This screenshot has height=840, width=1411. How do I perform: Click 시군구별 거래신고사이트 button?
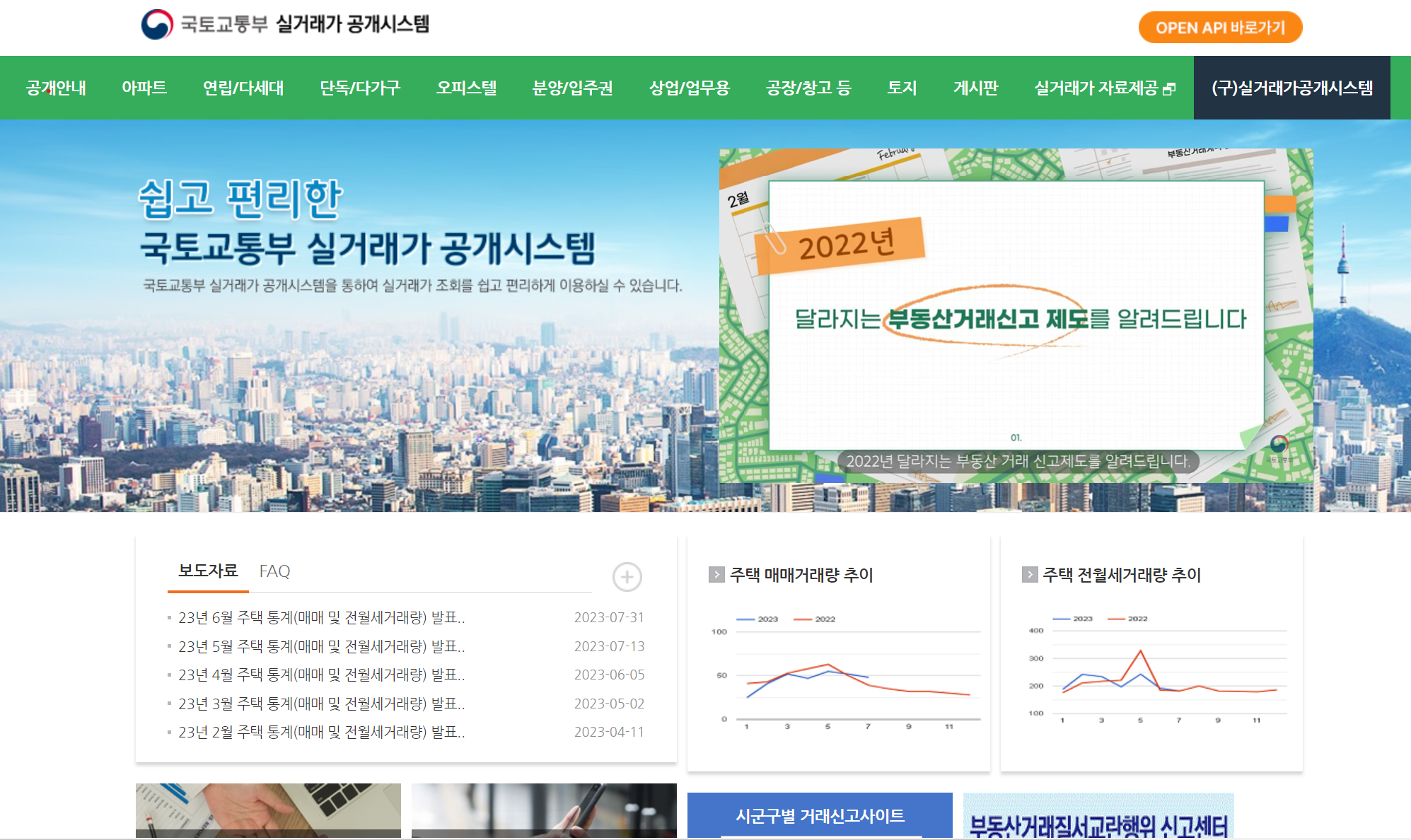pyautogui.click(x=820, y=816)
